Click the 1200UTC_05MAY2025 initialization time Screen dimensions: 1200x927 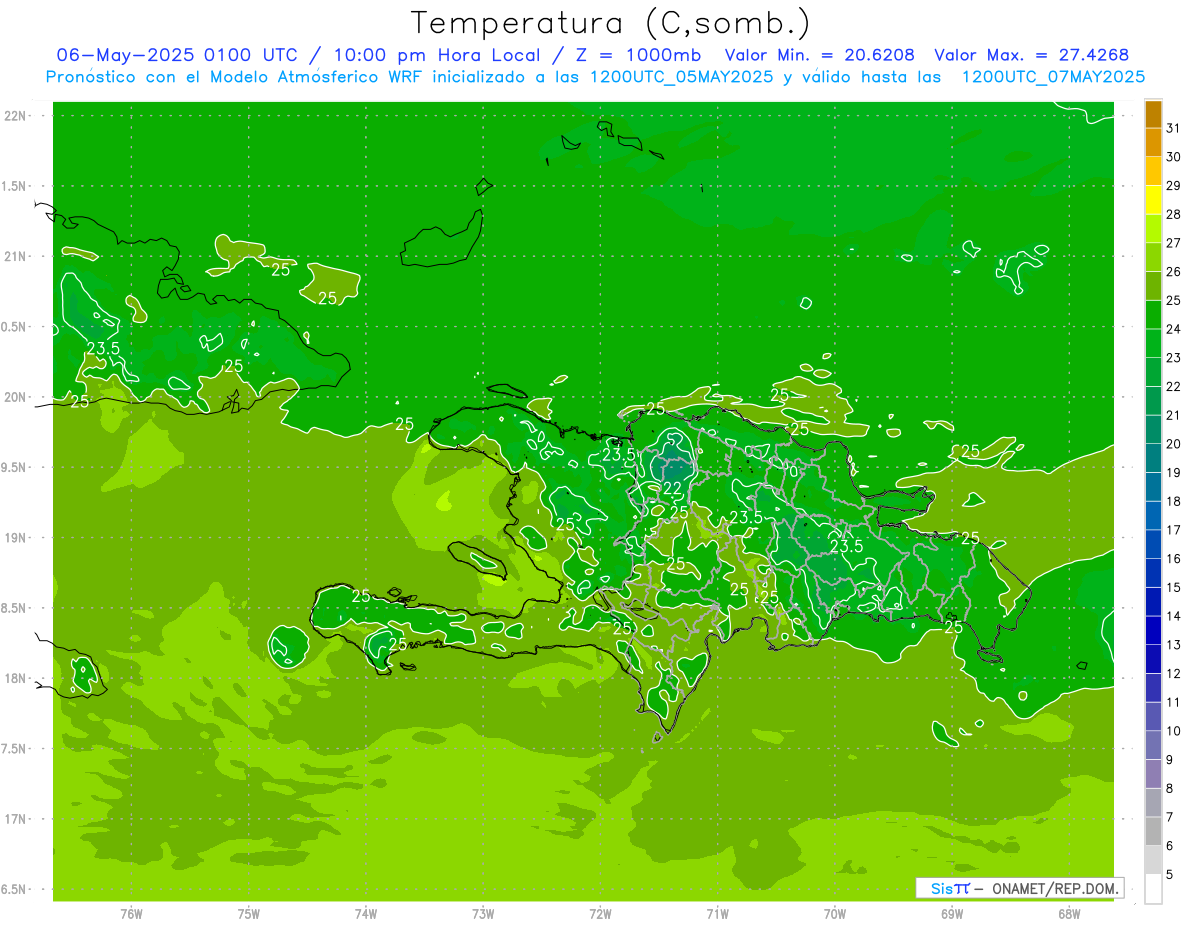click(681, 76)
